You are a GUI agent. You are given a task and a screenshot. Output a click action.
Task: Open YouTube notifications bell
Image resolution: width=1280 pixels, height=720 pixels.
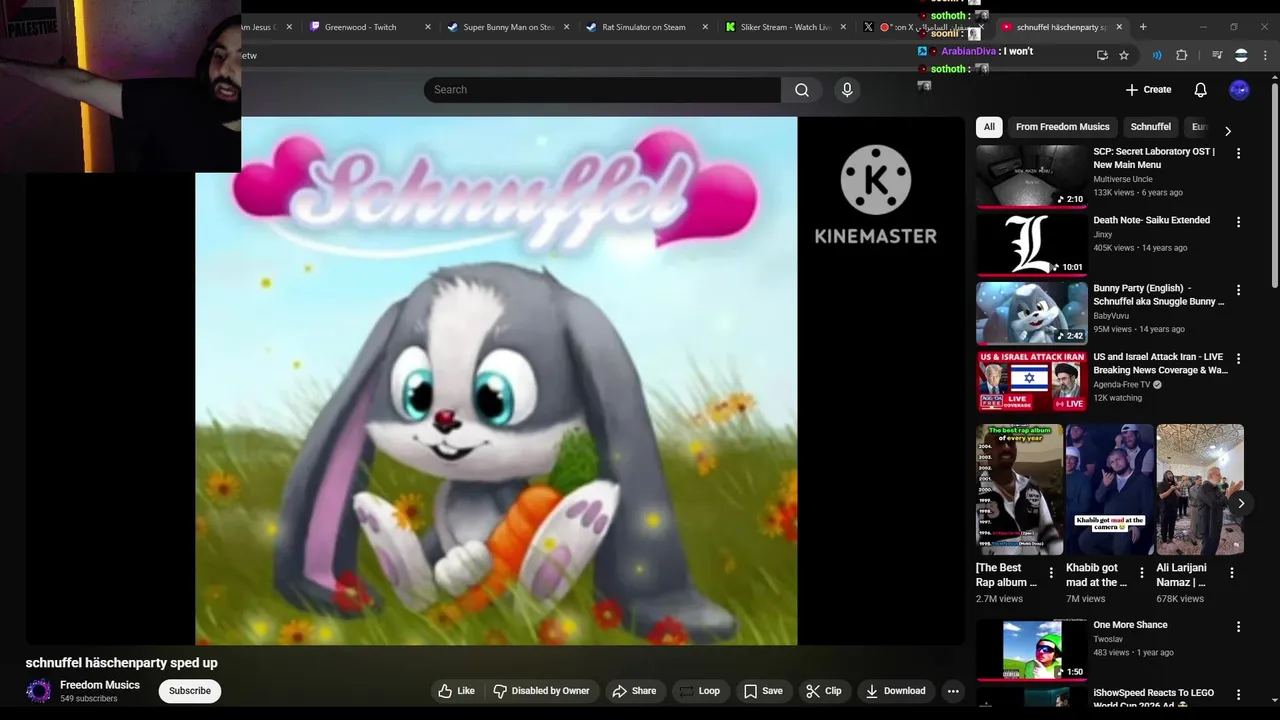tap(1201, 90)
